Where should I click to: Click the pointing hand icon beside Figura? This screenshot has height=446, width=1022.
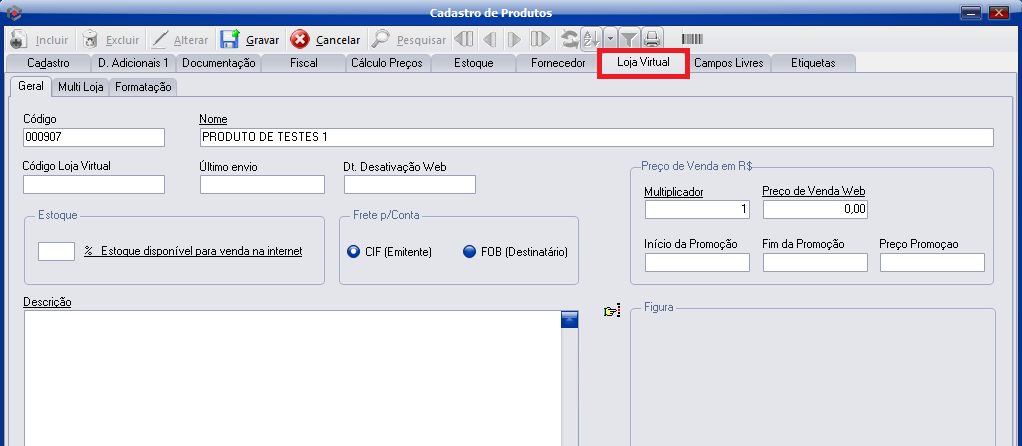pos(612,312)
